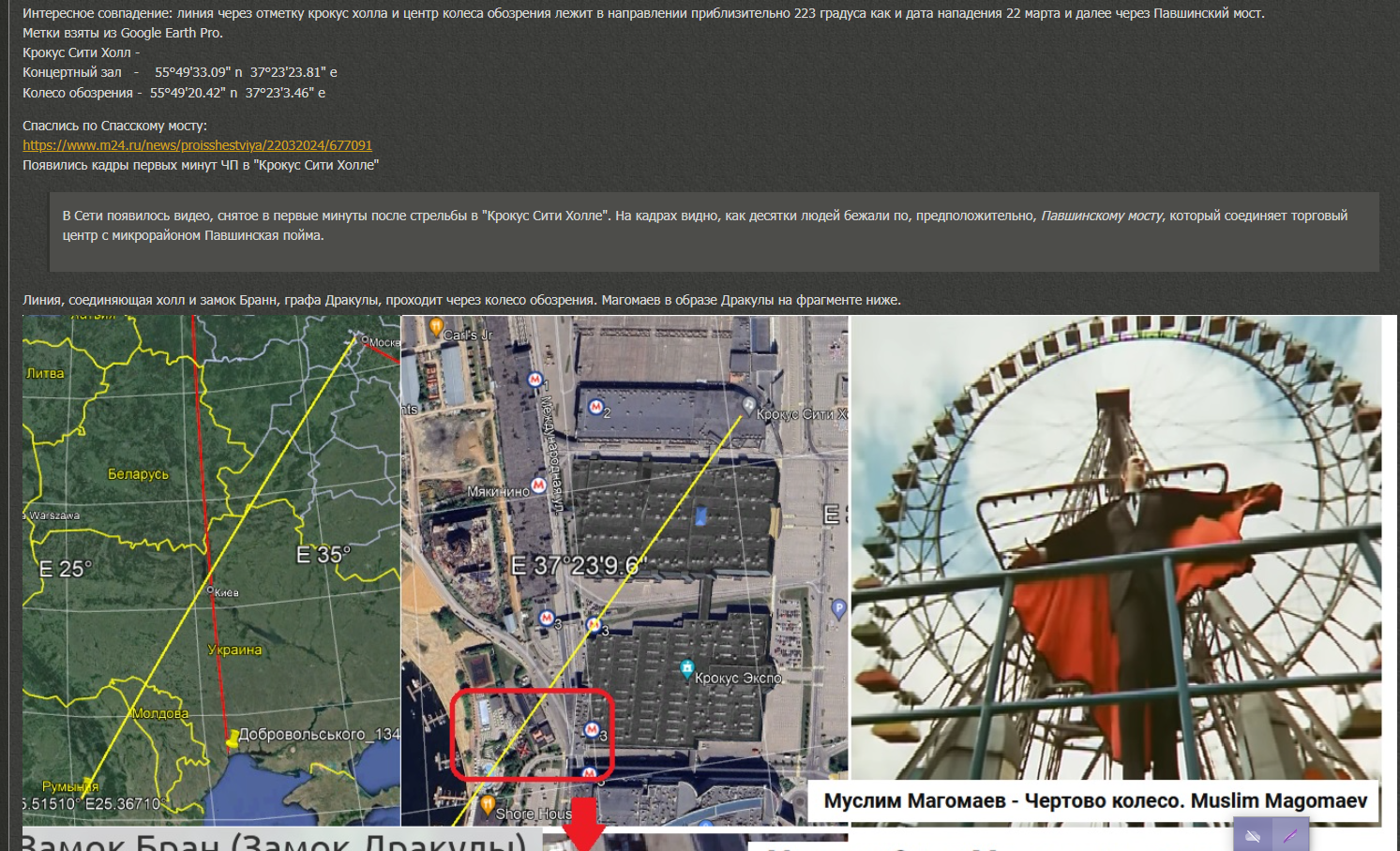1400x851 pixels.
Task: Click the "Добровольського_134" label on the Europe map
Action: (319, 735)
